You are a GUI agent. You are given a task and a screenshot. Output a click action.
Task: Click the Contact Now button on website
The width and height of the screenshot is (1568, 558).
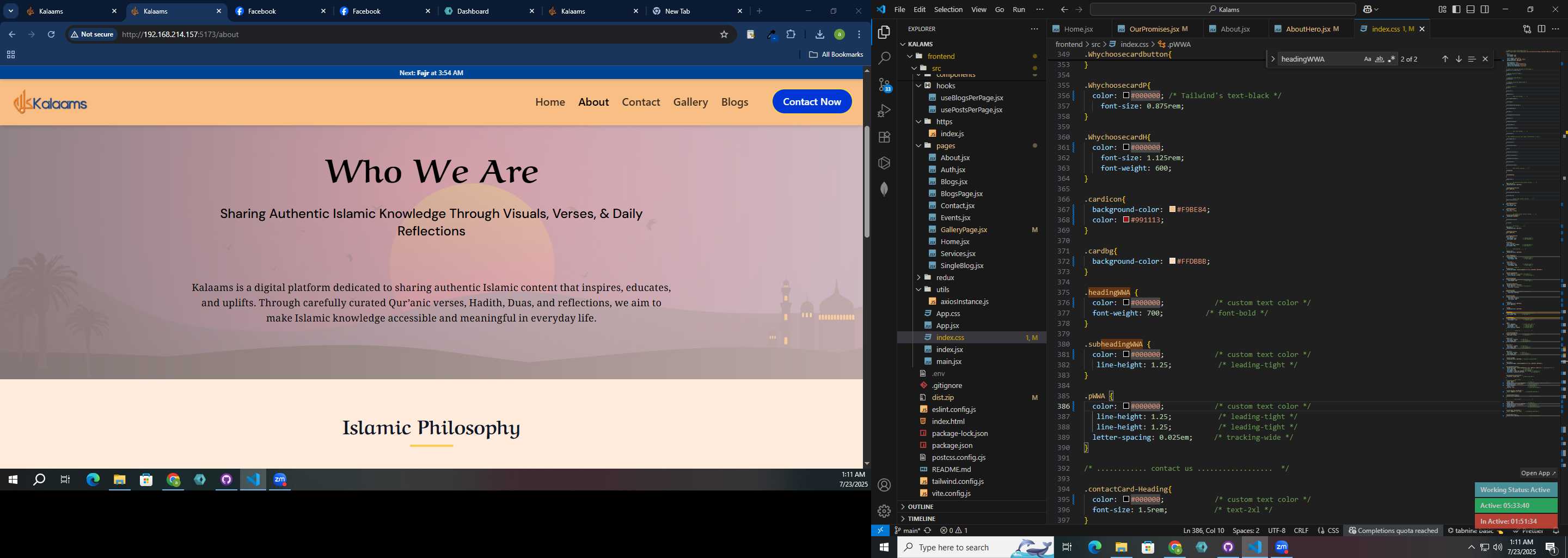[x=811, y=102]
